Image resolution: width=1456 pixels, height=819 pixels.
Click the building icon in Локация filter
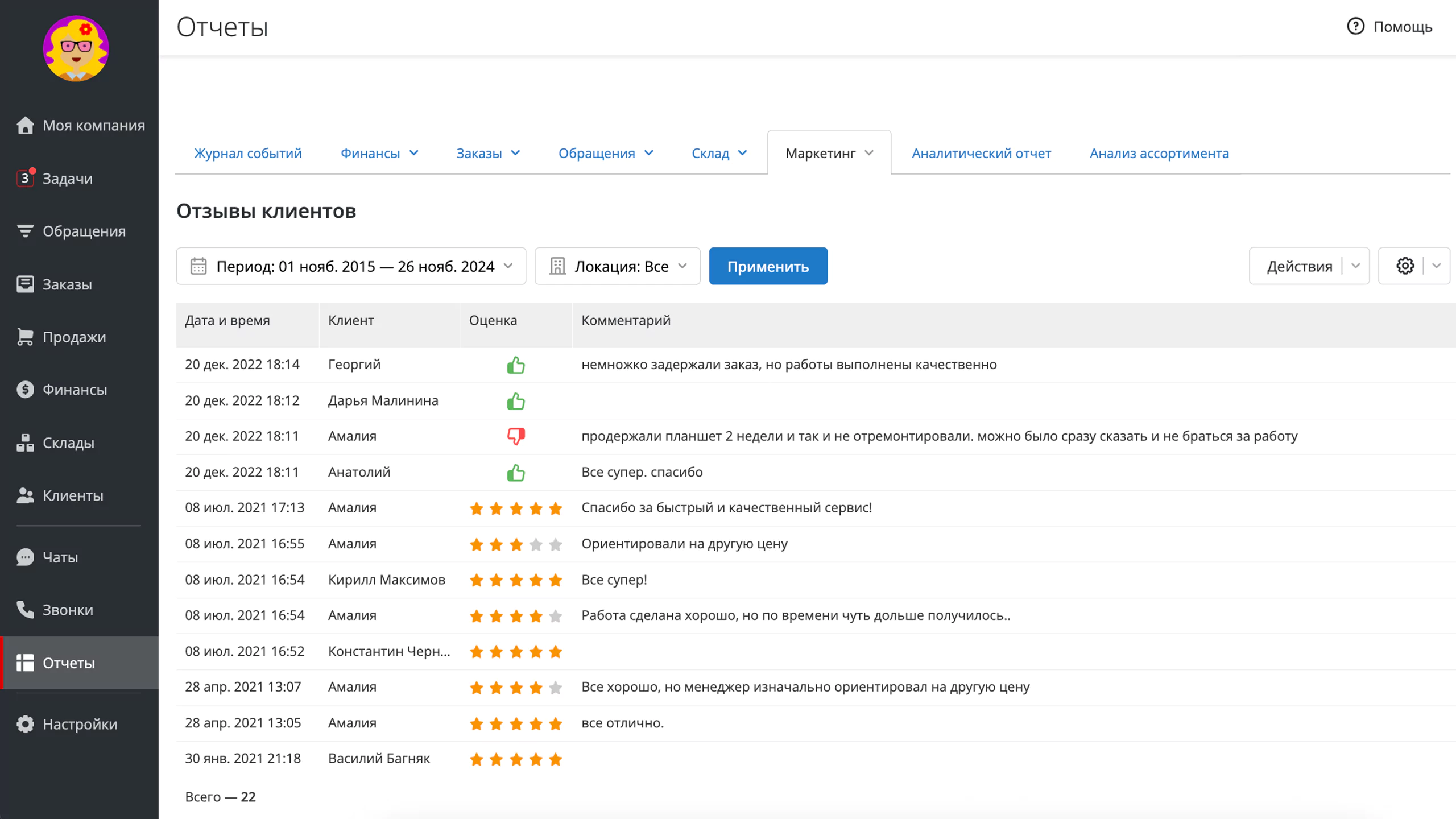tap(557, 266)
